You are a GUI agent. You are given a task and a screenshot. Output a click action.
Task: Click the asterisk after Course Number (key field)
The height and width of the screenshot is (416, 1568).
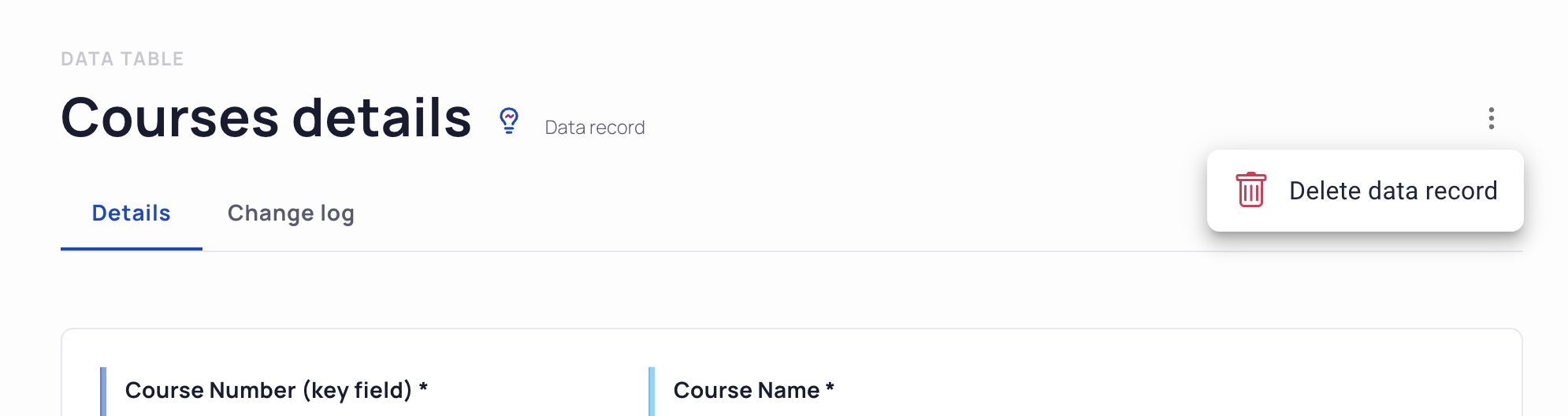pyautogui.click(x=423, y=387)
